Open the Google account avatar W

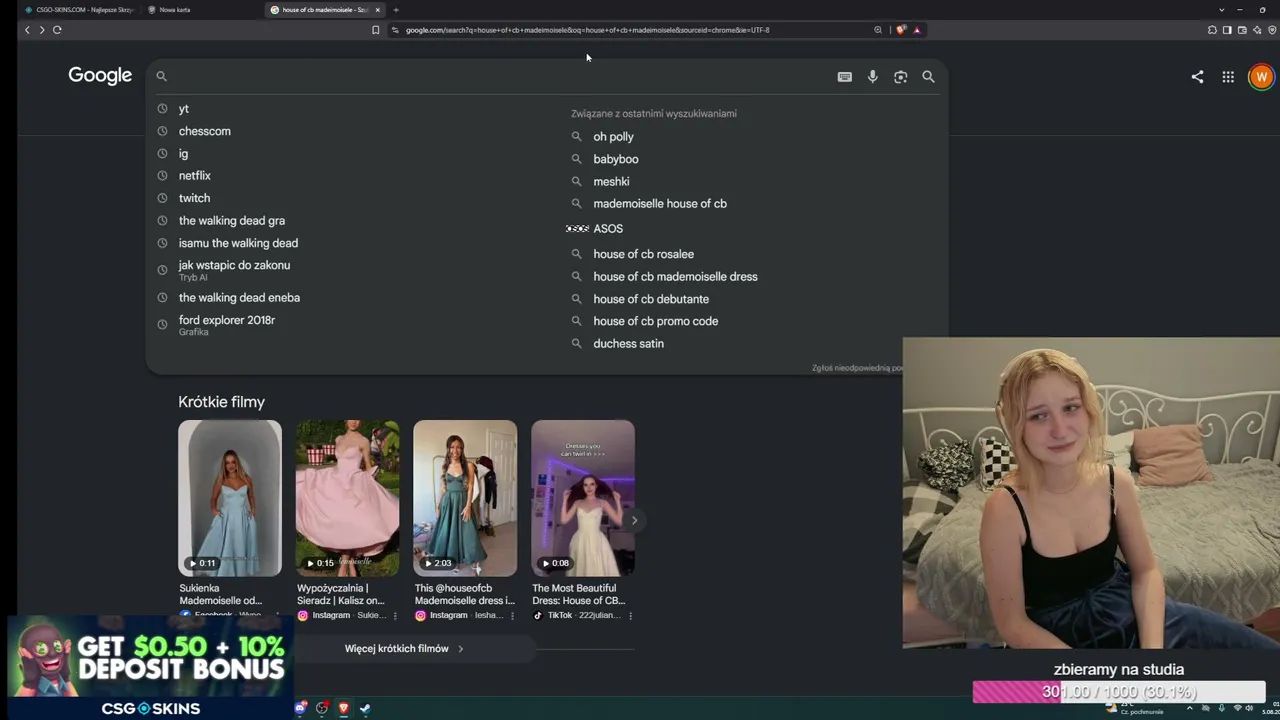(1261, 77)
